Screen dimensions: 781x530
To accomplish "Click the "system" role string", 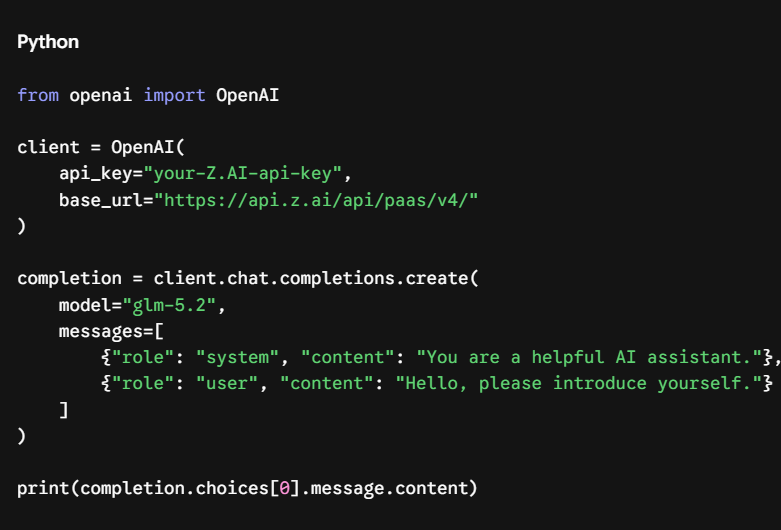I will [x=237, y=357].
